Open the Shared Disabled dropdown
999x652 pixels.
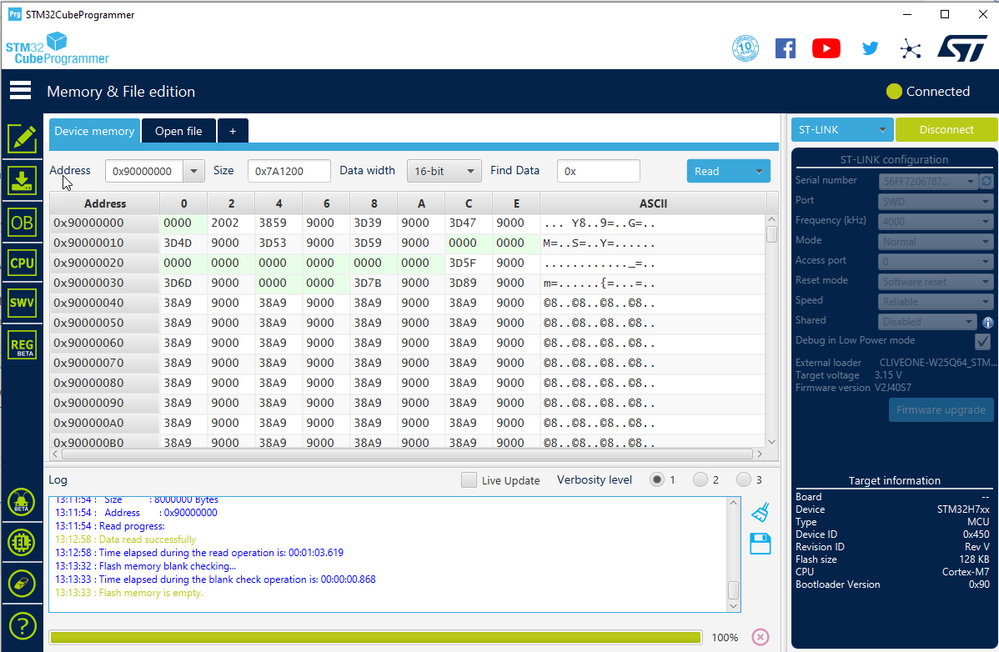point(928,322)
